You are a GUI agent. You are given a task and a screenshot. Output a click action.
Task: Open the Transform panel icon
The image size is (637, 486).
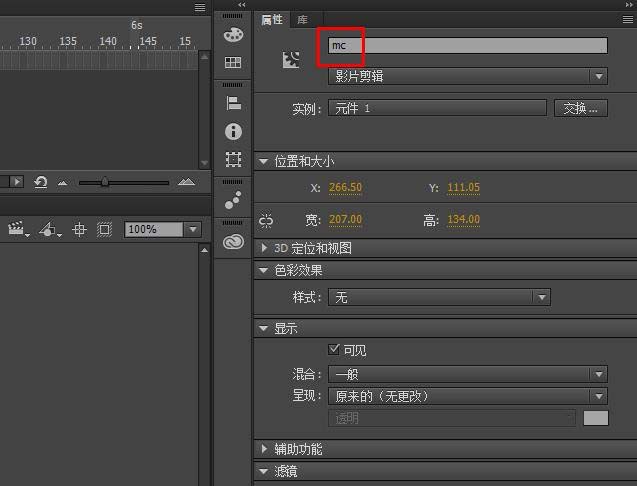pos(233,159)
